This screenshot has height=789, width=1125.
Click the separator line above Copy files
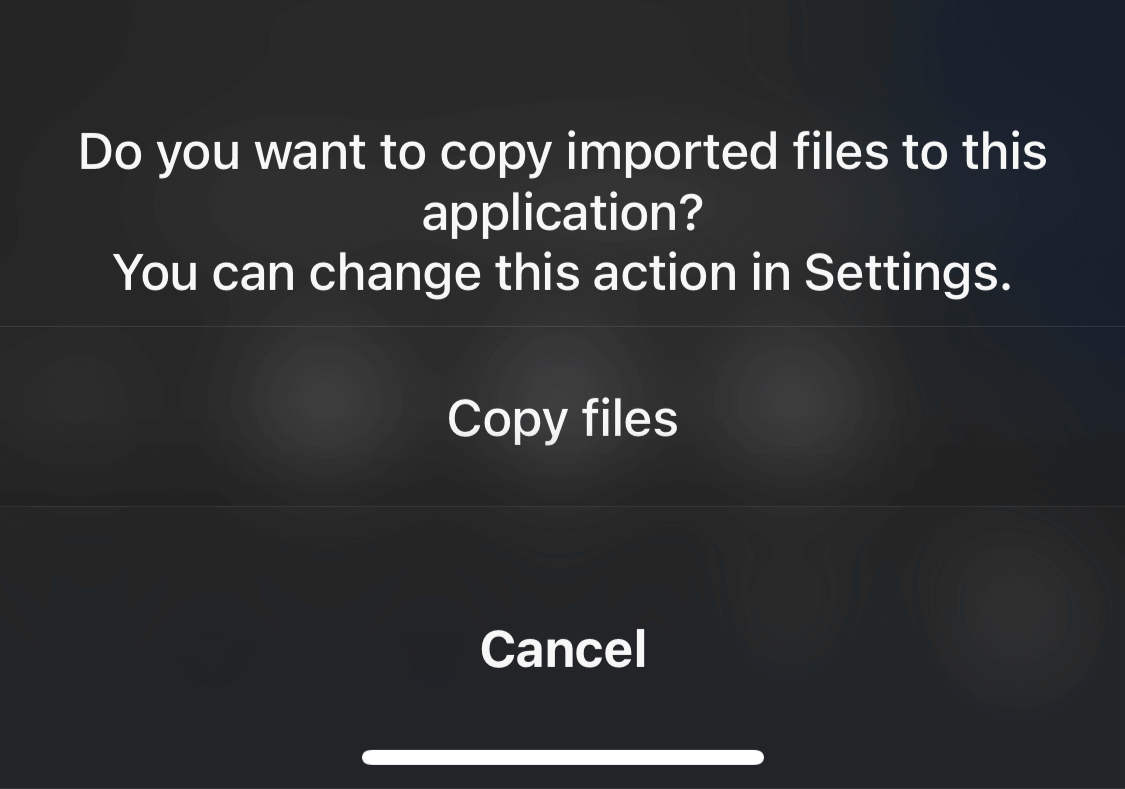[x=562, y=325]
